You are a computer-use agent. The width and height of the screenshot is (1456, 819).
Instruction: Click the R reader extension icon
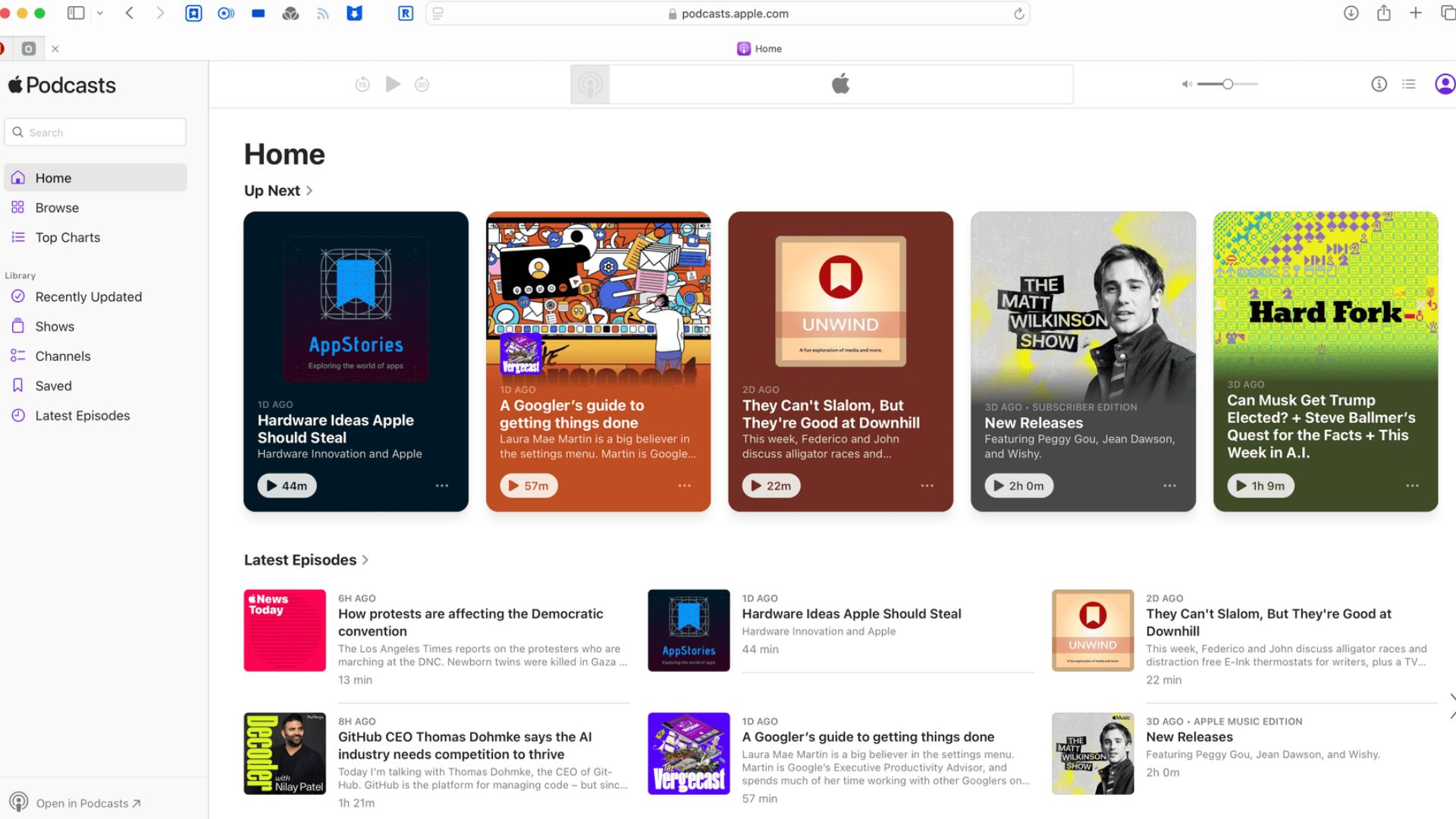[x=406, y=13]
